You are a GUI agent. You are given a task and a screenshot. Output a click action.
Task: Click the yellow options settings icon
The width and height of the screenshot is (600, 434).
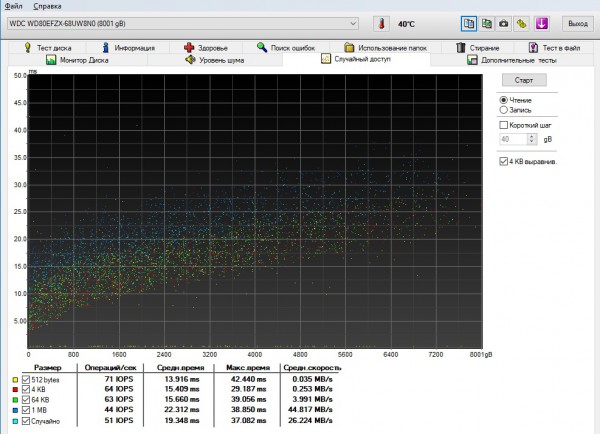click(521, 24)
